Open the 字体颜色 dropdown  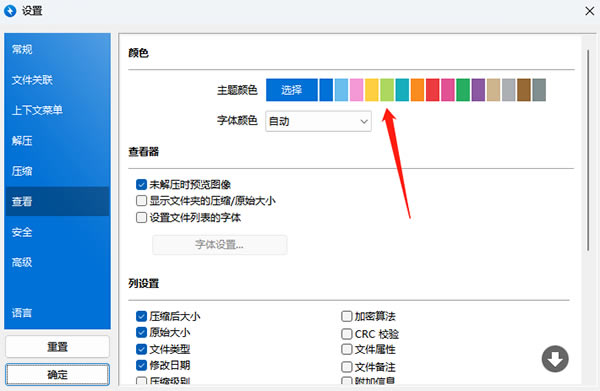point(318,121)
